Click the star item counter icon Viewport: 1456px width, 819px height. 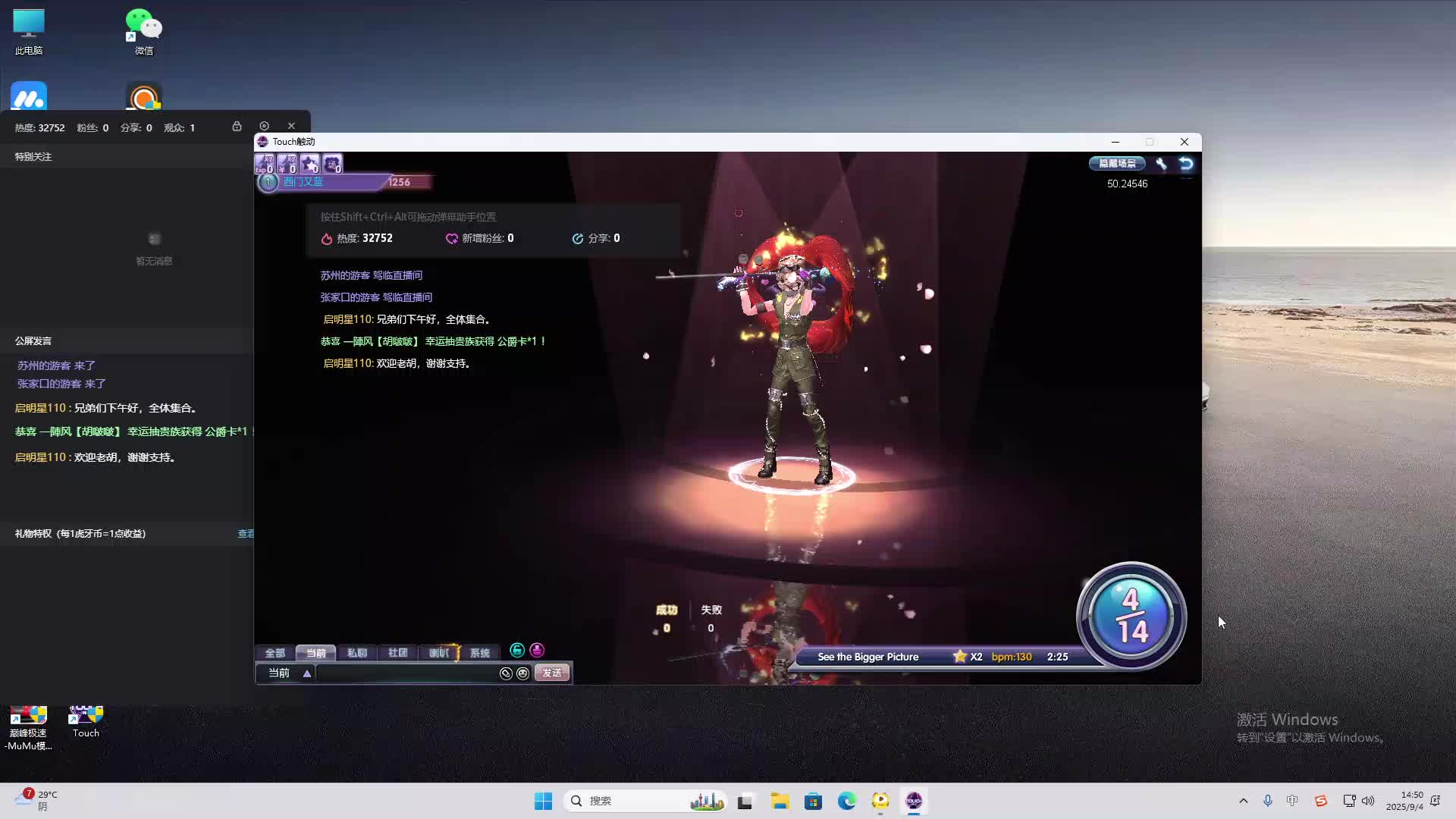309,163
